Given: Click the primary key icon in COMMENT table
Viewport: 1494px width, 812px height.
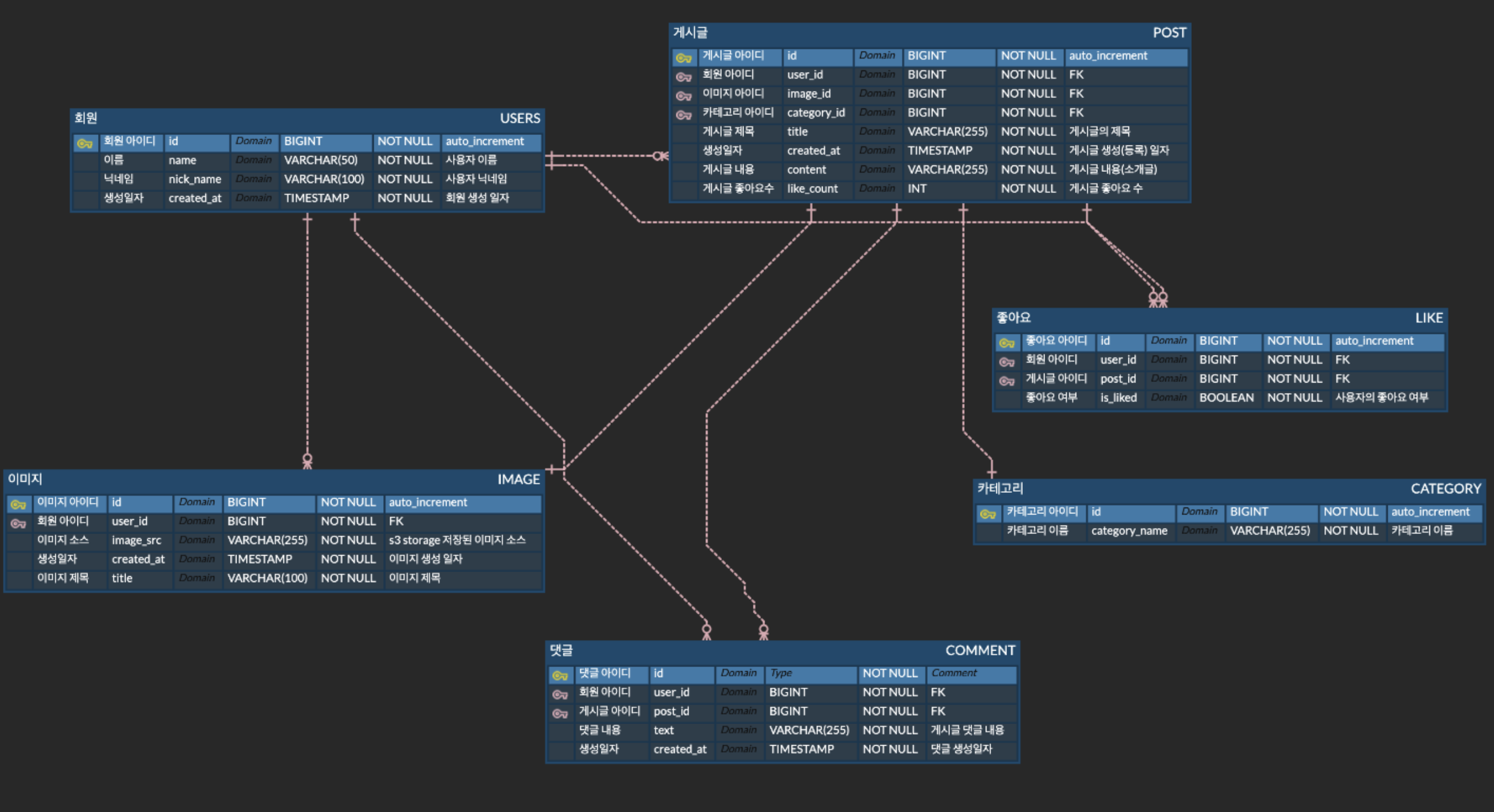Looking at the screenshot, I should 560,675.
